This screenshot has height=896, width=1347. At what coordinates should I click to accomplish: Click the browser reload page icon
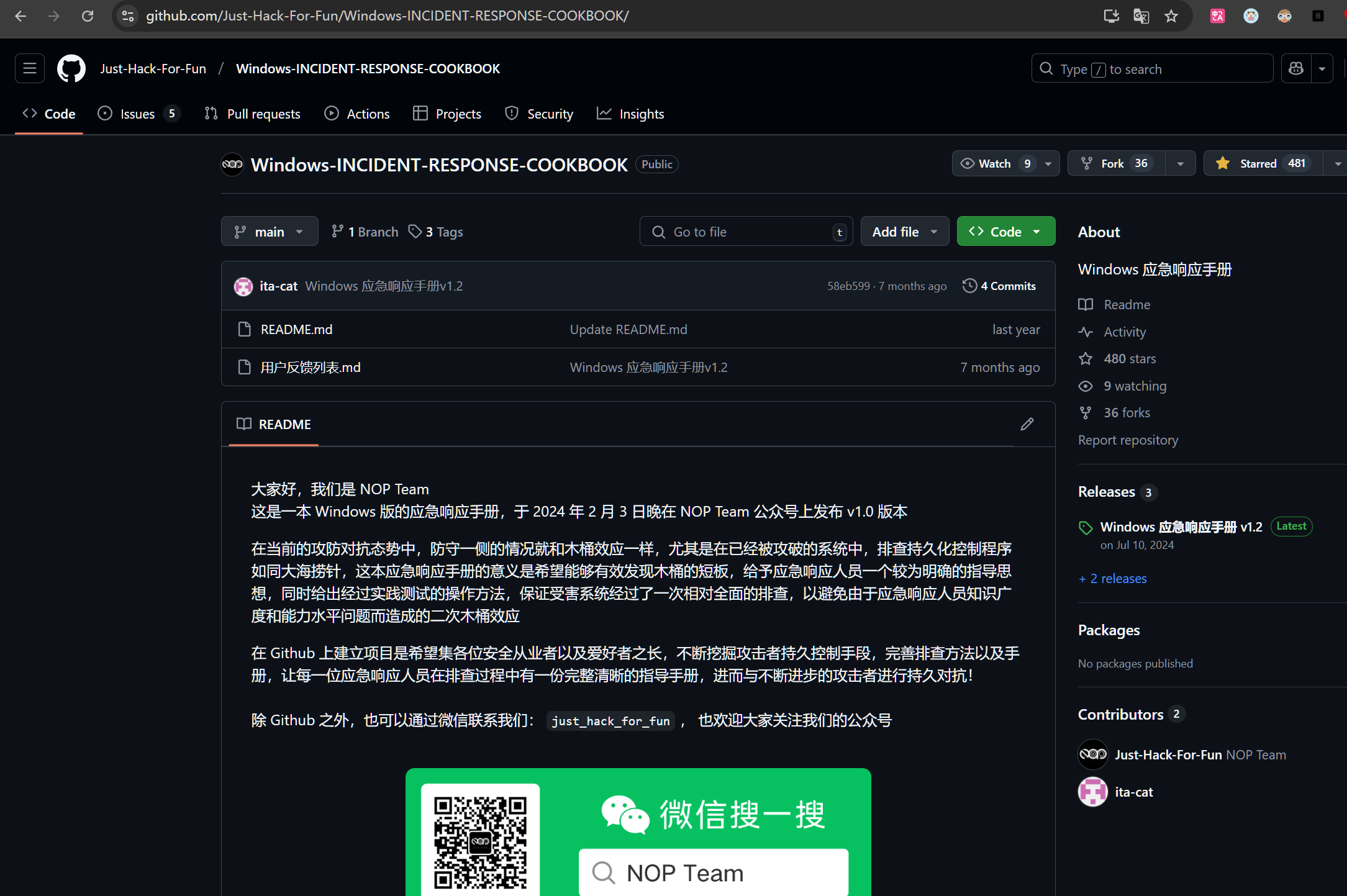(x=88, y=16)
